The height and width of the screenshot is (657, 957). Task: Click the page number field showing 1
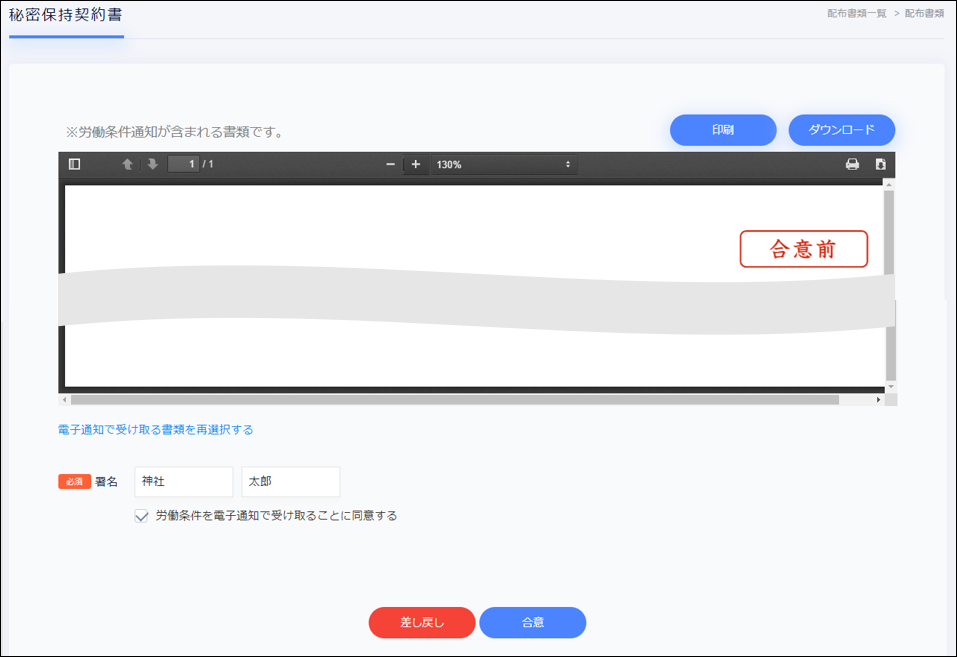point(183,164)
